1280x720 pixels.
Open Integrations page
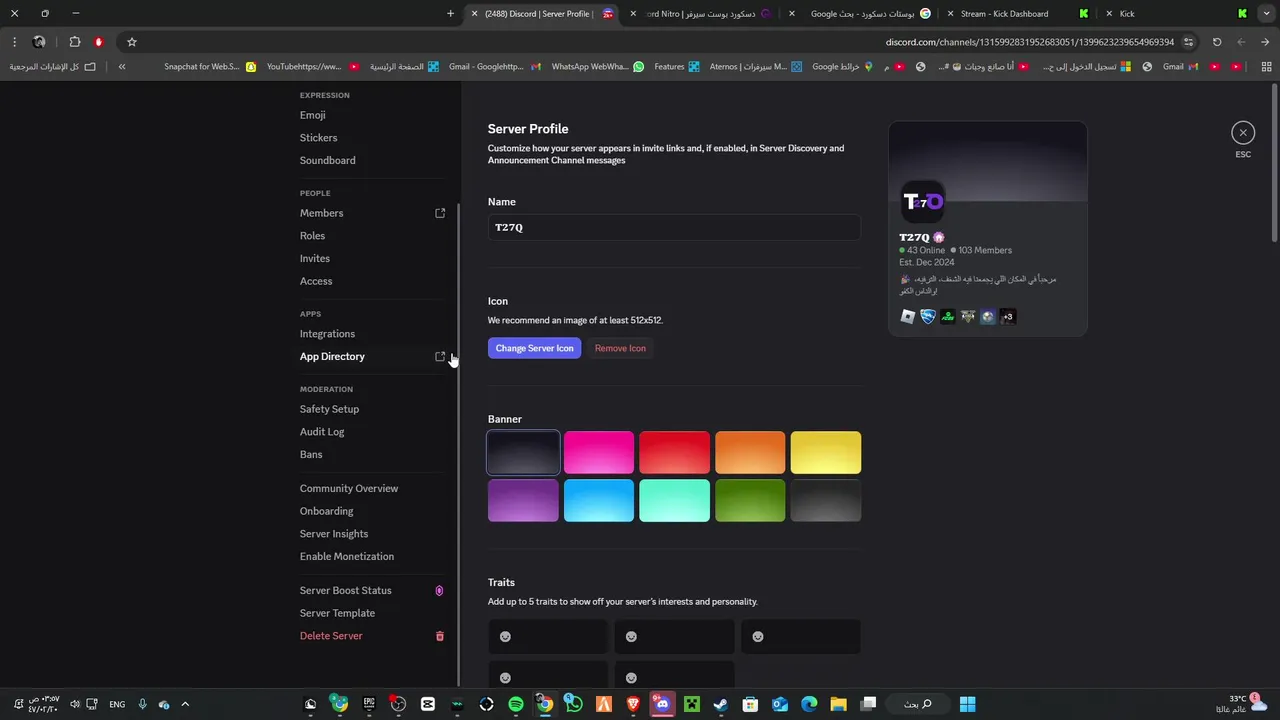coord(328,334)
